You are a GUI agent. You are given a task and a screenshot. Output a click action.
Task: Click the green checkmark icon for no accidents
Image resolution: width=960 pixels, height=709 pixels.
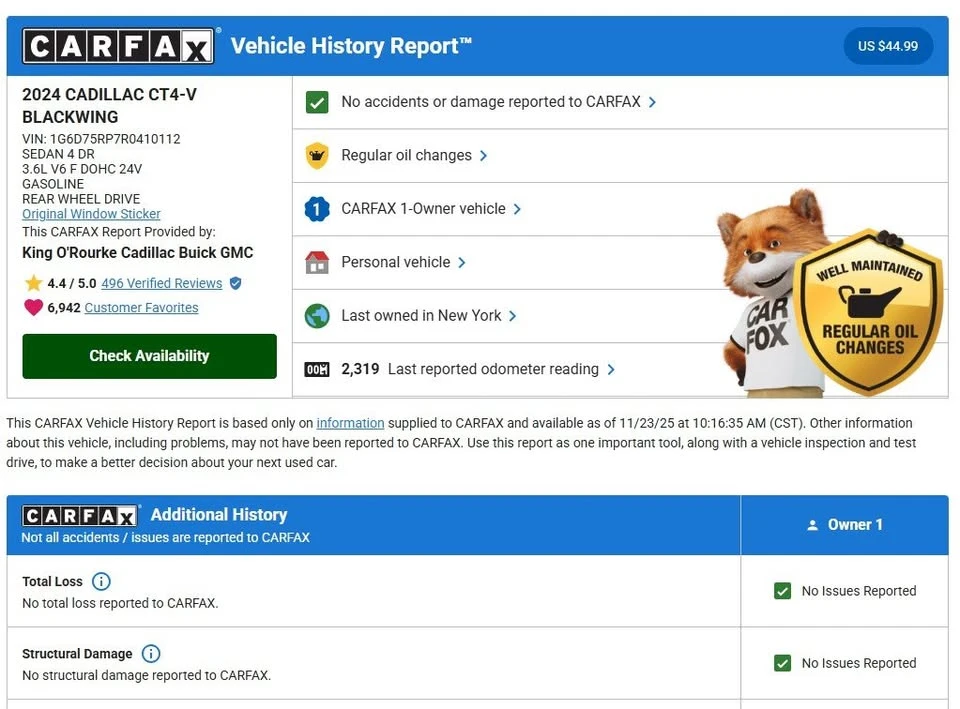[317, 102]
